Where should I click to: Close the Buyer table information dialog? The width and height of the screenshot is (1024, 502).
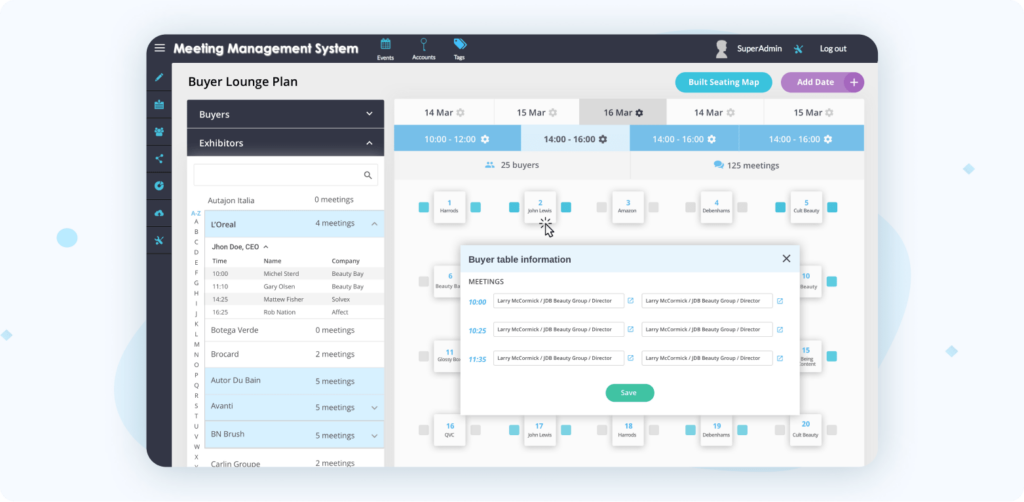pyautogui.click(x=786, y=259)
